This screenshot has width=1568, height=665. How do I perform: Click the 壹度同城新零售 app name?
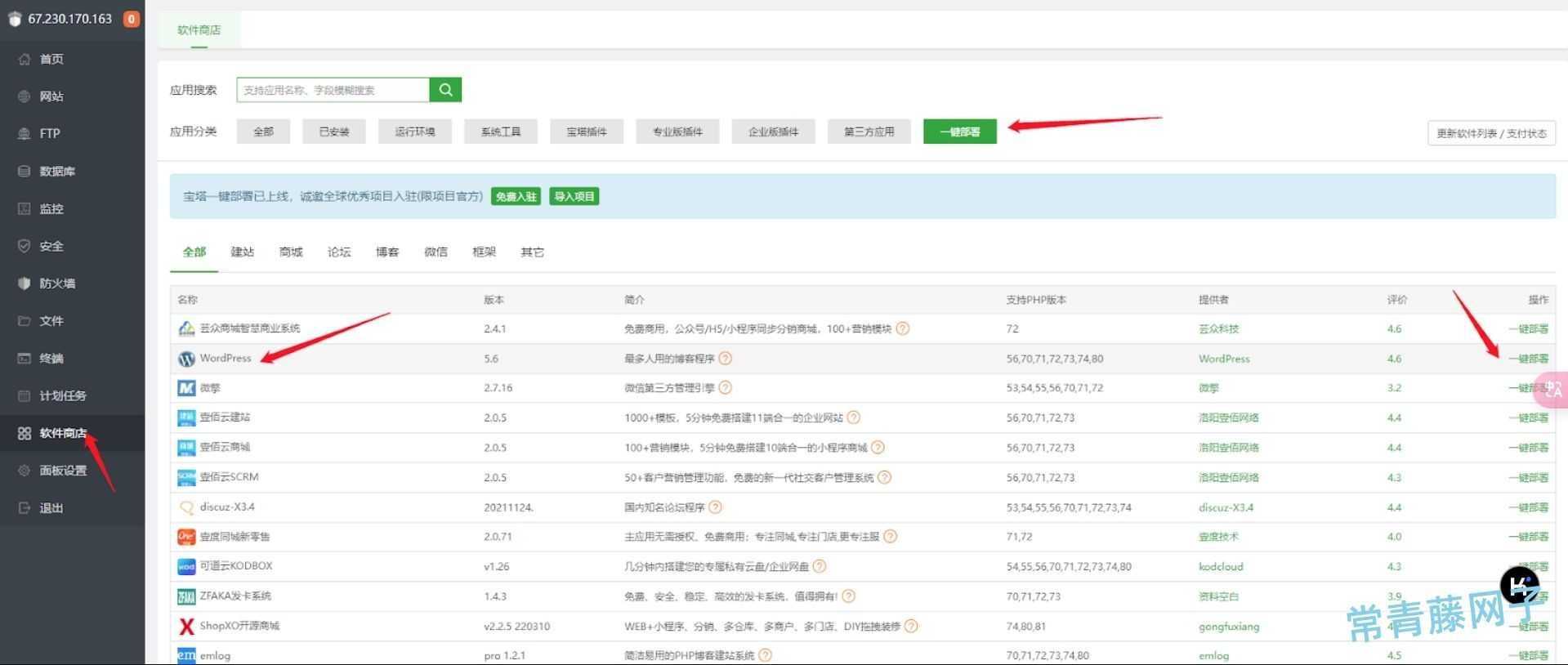[235, 537]
